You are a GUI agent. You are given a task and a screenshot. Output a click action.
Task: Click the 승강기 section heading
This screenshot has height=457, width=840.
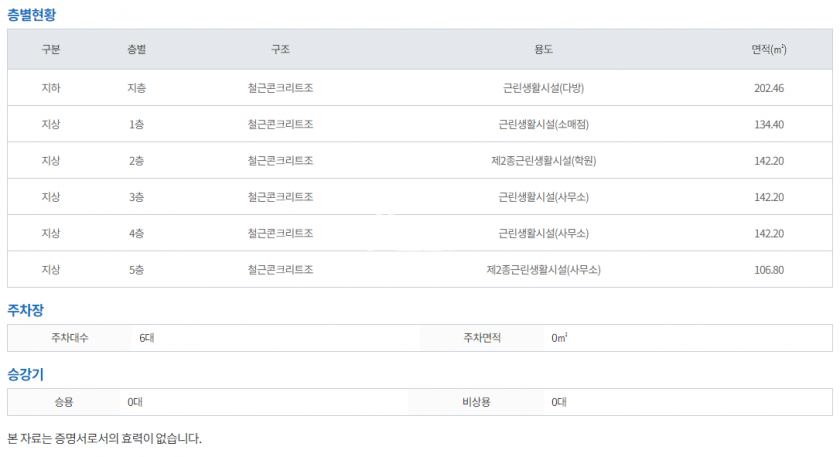coord(27,374)
